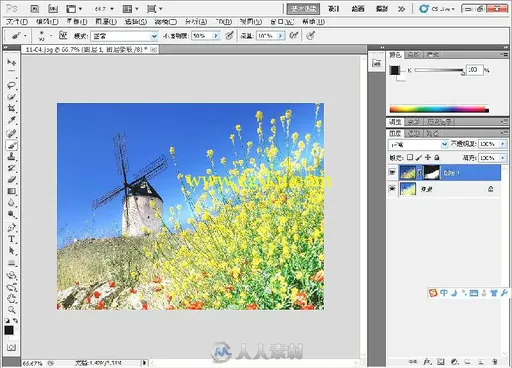
Task: Open the 选择(S) Select menu
Action: click(136, 22)
